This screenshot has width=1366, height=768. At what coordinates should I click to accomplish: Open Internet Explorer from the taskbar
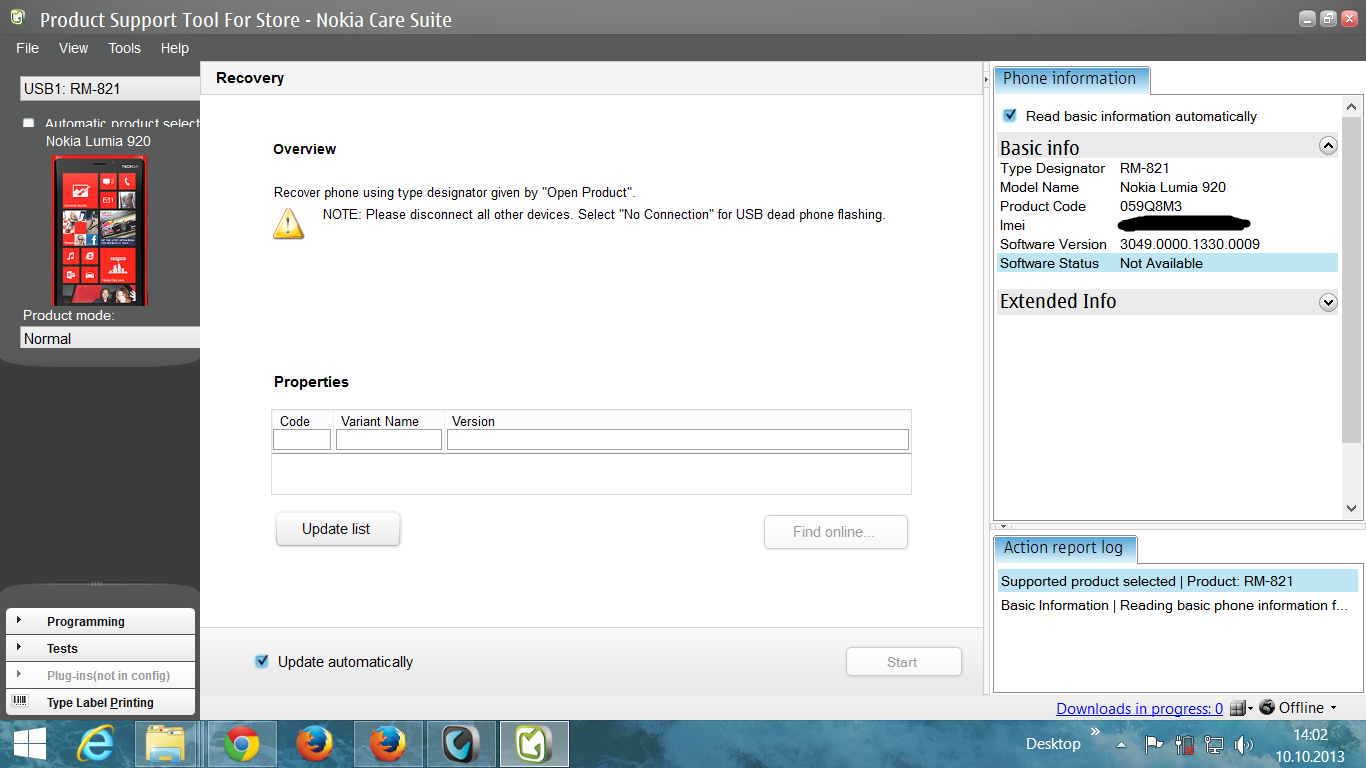click(95, 744)
